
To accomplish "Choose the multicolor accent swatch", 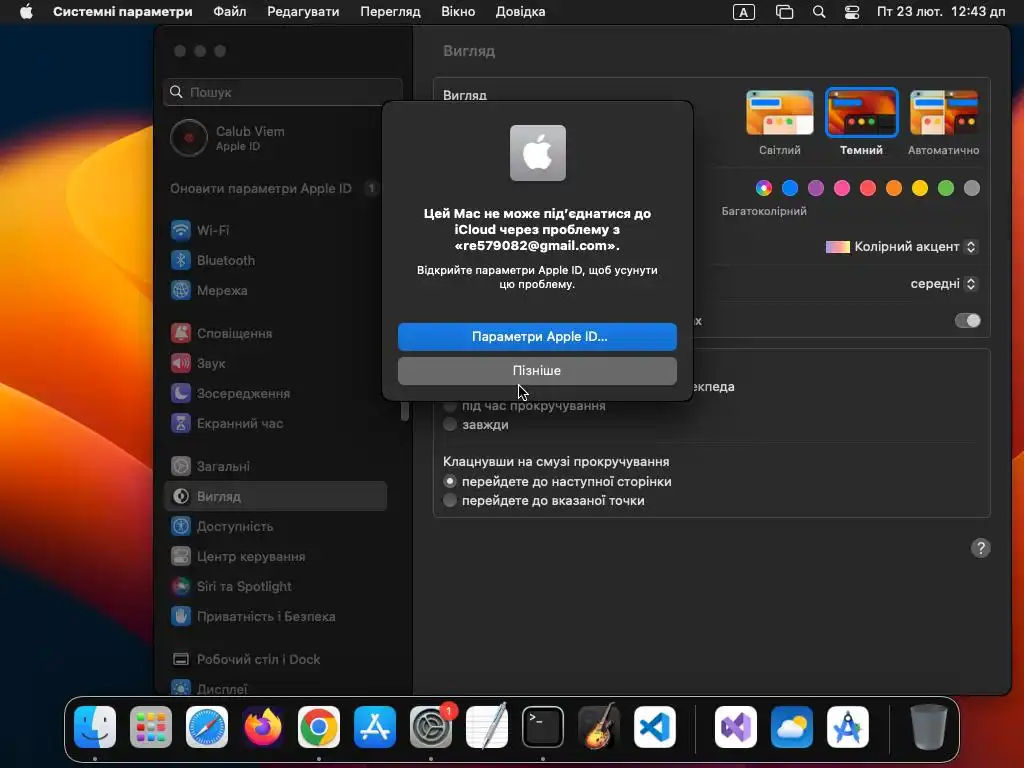I will point(763,188).
